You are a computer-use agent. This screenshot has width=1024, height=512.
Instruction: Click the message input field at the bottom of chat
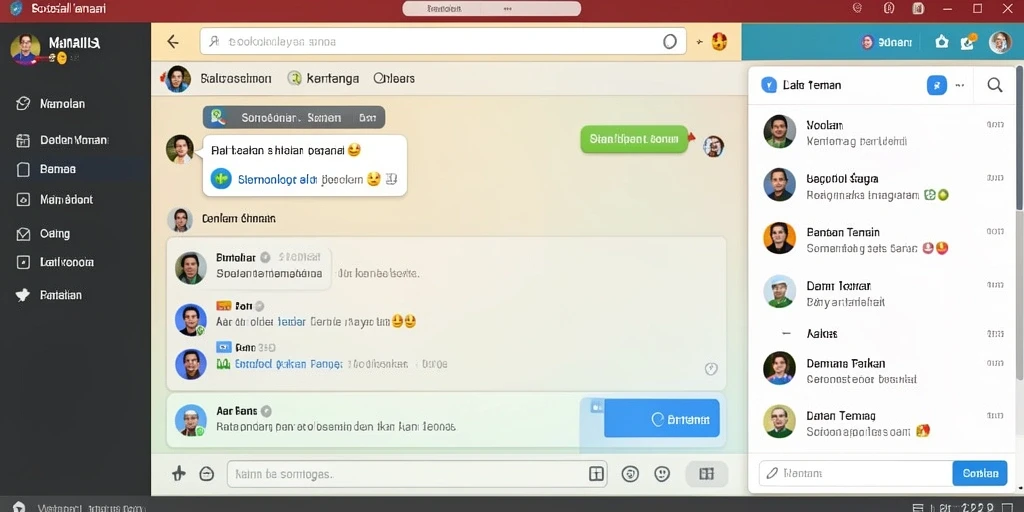pos(405,474)
